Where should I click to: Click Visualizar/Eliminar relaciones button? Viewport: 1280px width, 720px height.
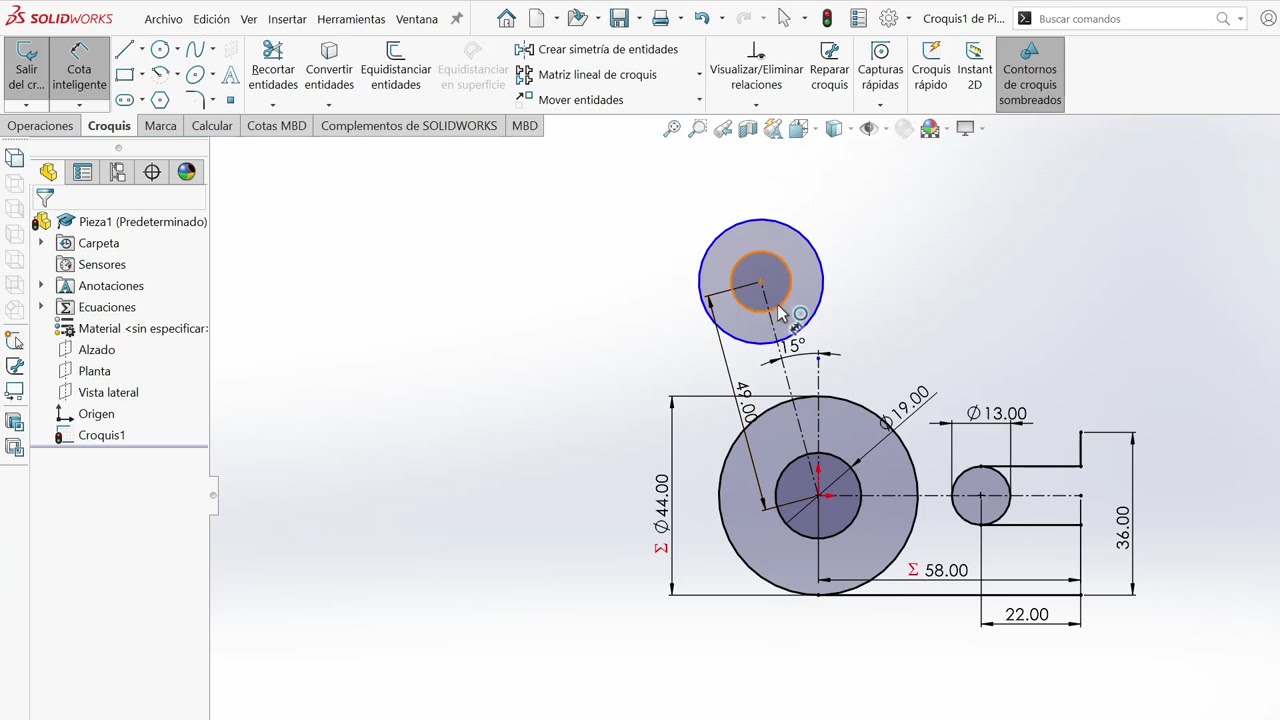pos(756,67)
